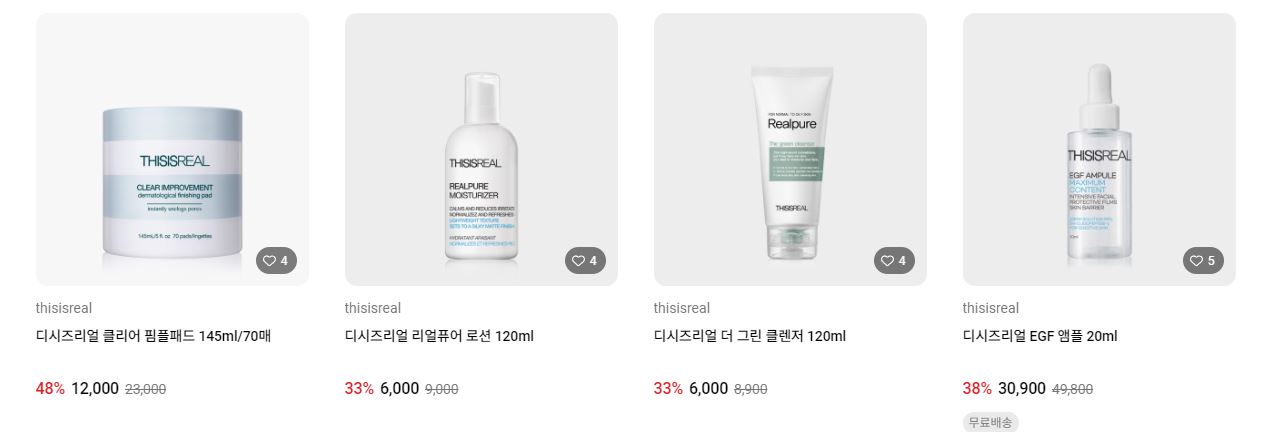This screenshot has height=432, width=1262.
Task: Like the EGF ampoule product
Action: point(1203,261)
